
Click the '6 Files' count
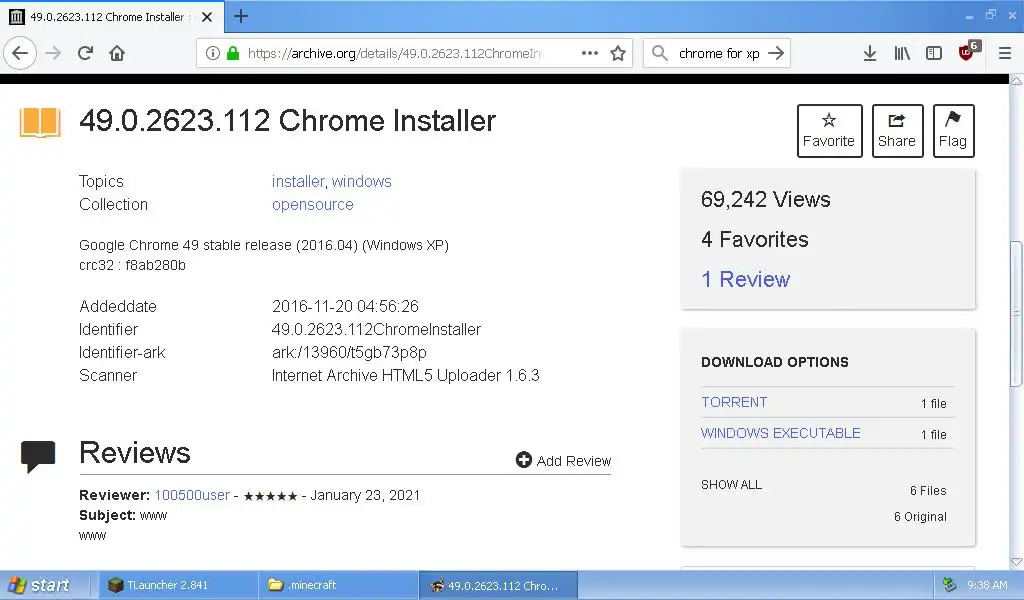tap(928, 490)
